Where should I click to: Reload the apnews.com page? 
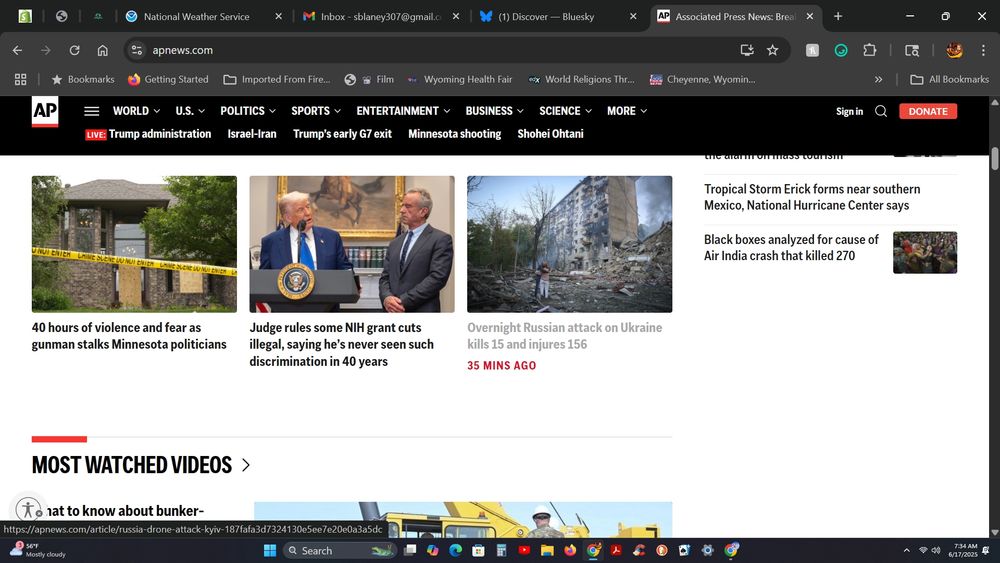point(74,50)
